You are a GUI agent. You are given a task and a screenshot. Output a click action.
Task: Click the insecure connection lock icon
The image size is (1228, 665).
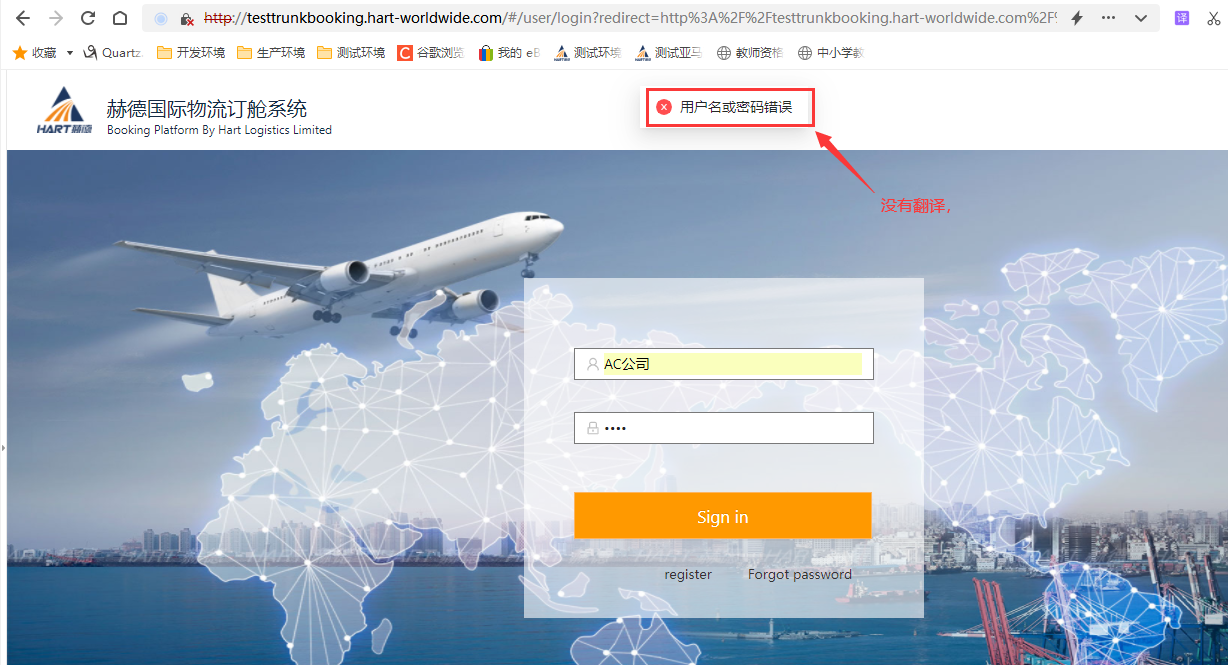click(x=186, y=19)
